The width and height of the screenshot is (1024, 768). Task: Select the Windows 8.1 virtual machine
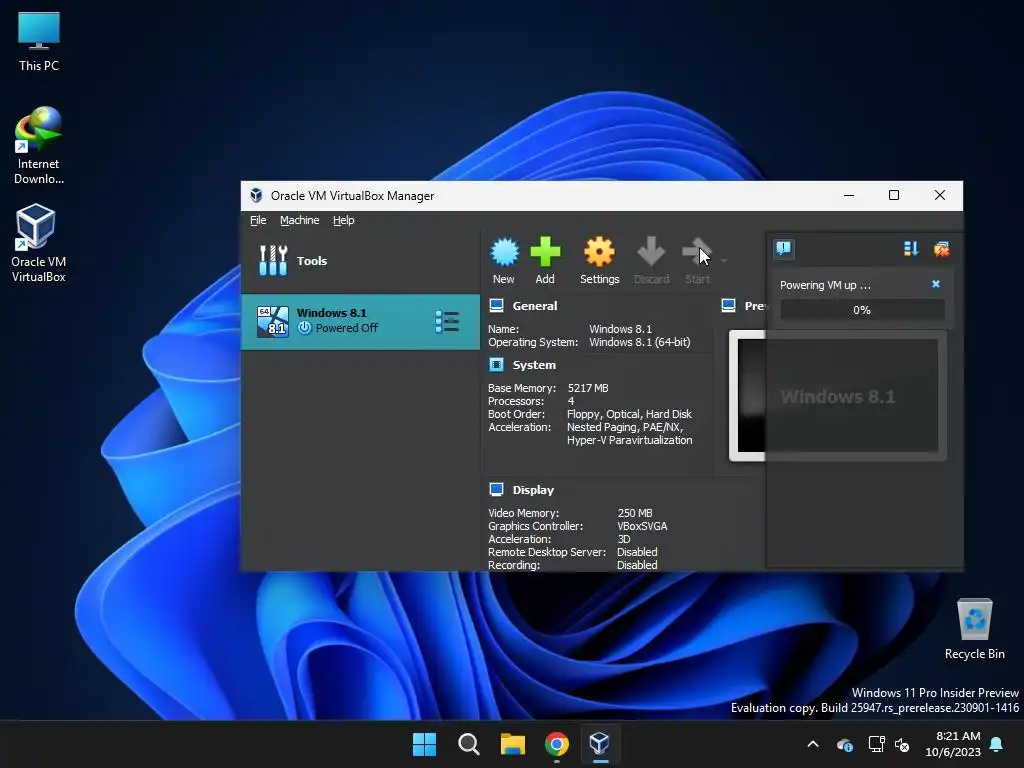pos(360,322)
